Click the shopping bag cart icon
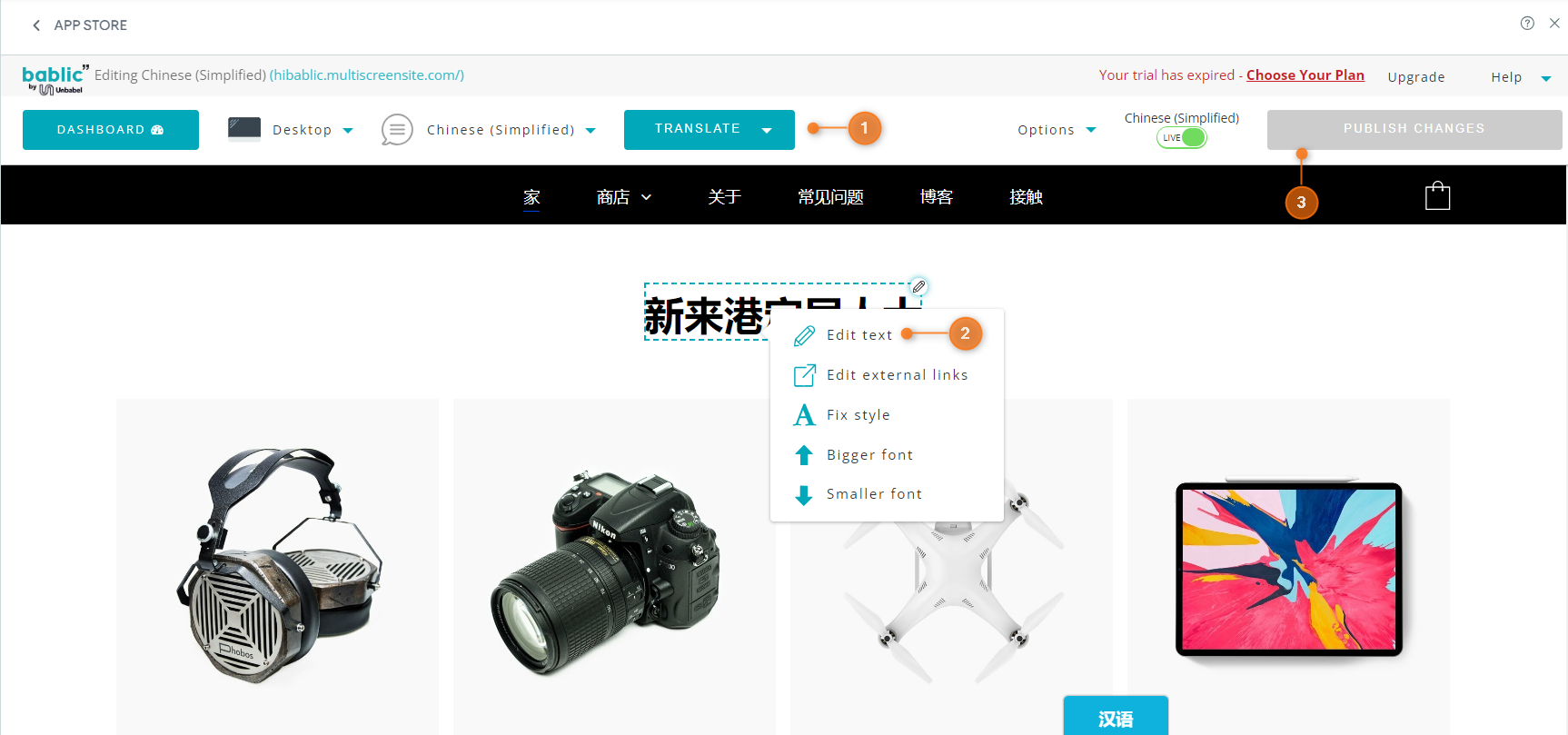 point(1437,196)
